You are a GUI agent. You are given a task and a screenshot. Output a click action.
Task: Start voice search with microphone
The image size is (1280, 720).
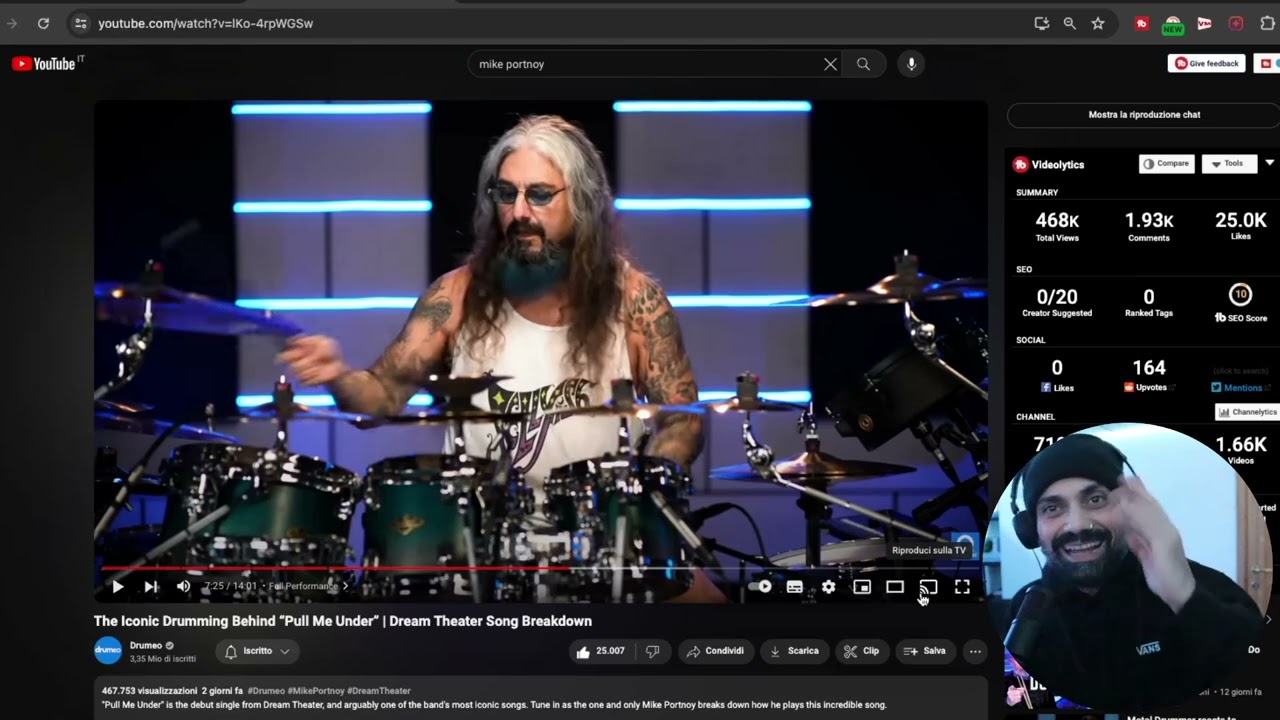pos(910,64)
